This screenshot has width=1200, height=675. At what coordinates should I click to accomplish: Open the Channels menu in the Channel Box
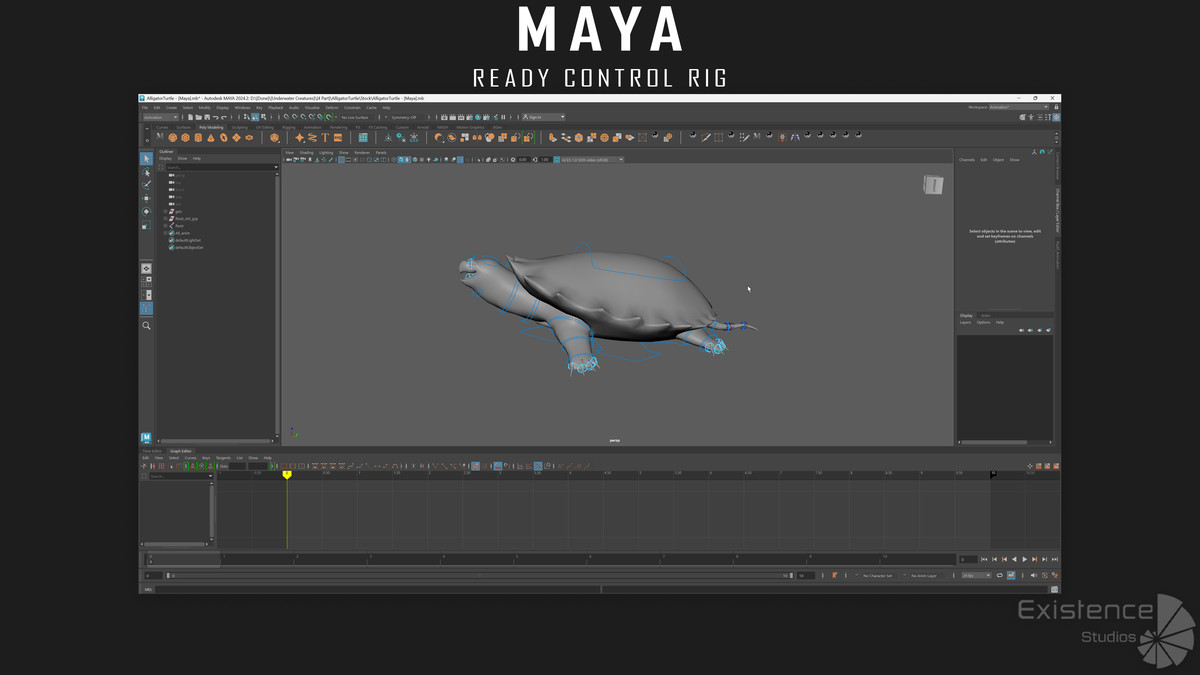[967, 160]
